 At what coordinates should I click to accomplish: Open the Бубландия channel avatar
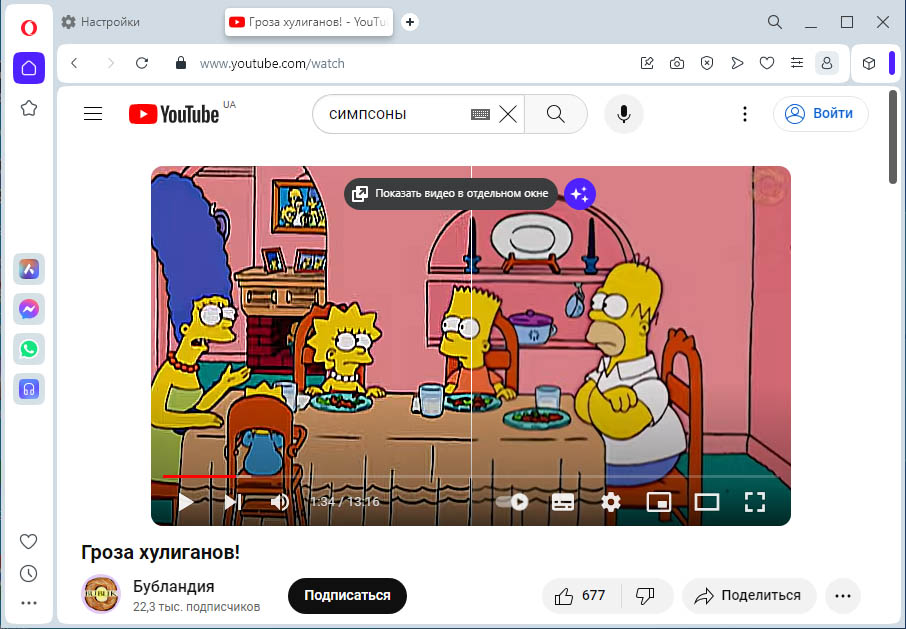coord(101,594)
